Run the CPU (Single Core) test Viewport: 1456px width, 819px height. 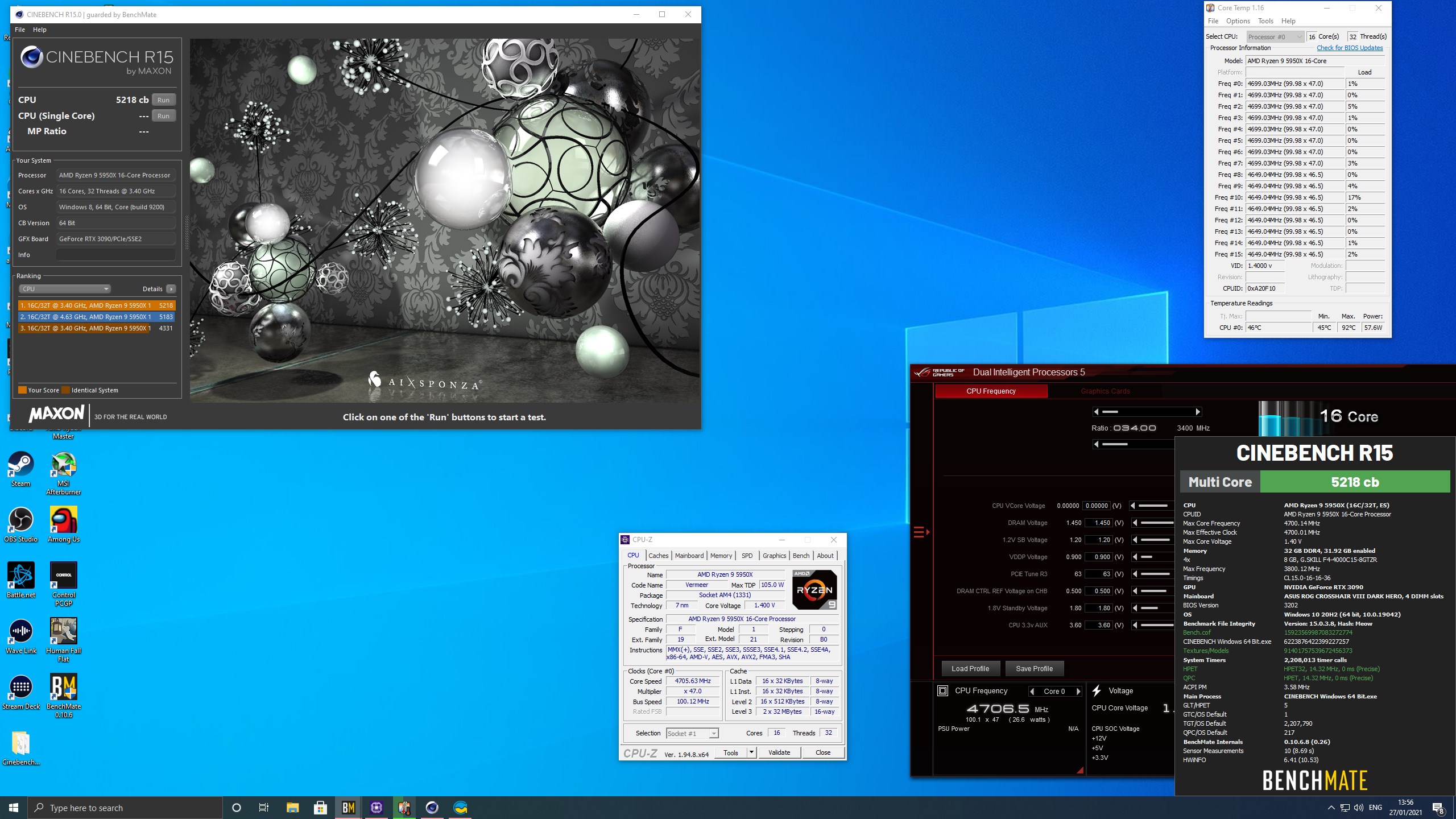coord(164,116)
